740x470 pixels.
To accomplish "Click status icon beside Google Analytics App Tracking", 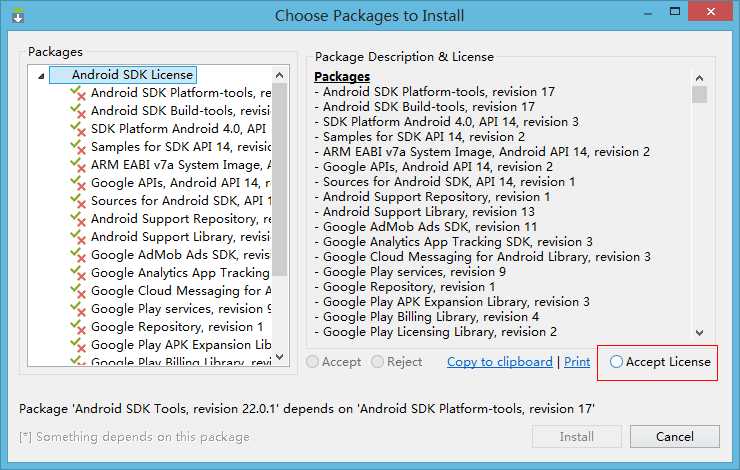I will click(x=78, y=273).
